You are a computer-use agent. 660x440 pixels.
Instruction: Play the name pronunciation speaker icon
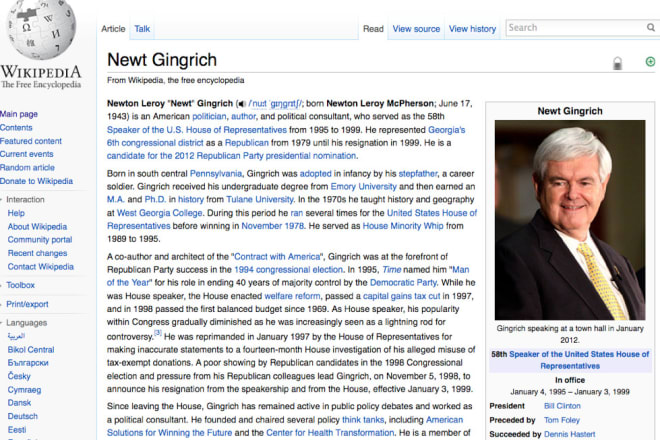tap(240, 103)
